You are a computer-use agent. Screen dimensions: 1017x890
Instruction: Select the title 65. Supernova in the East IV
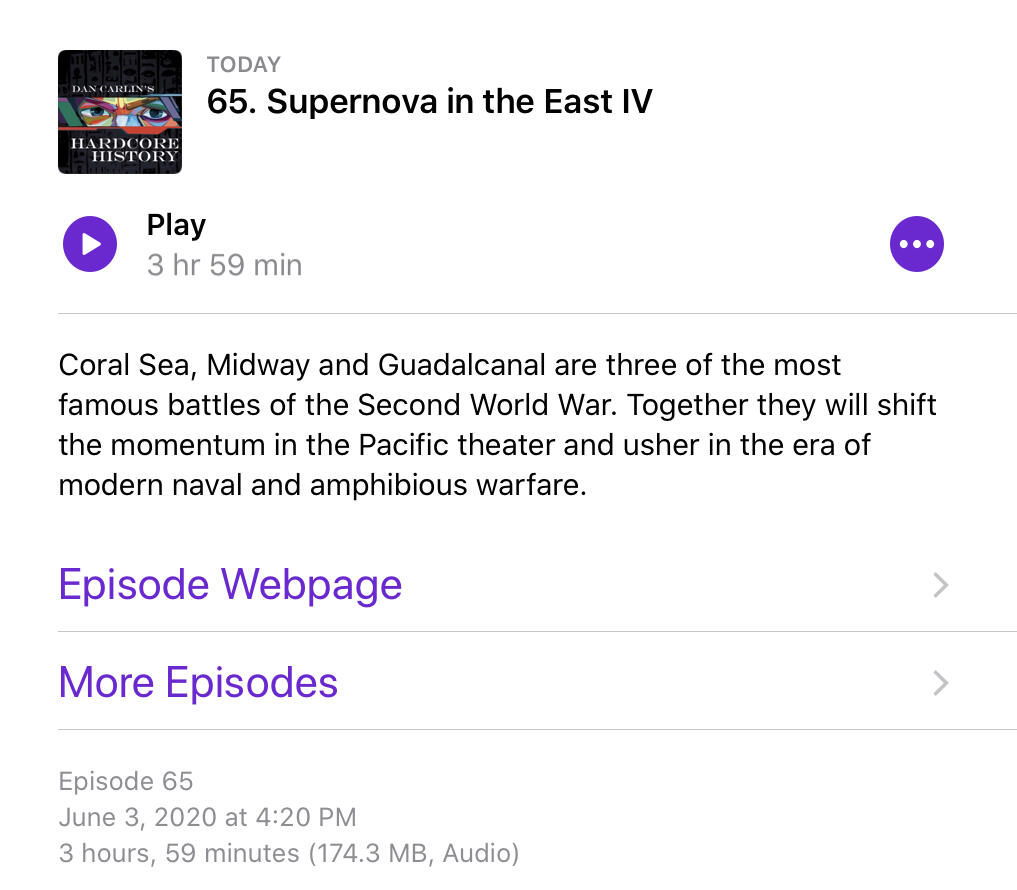[x=429, y=102]
